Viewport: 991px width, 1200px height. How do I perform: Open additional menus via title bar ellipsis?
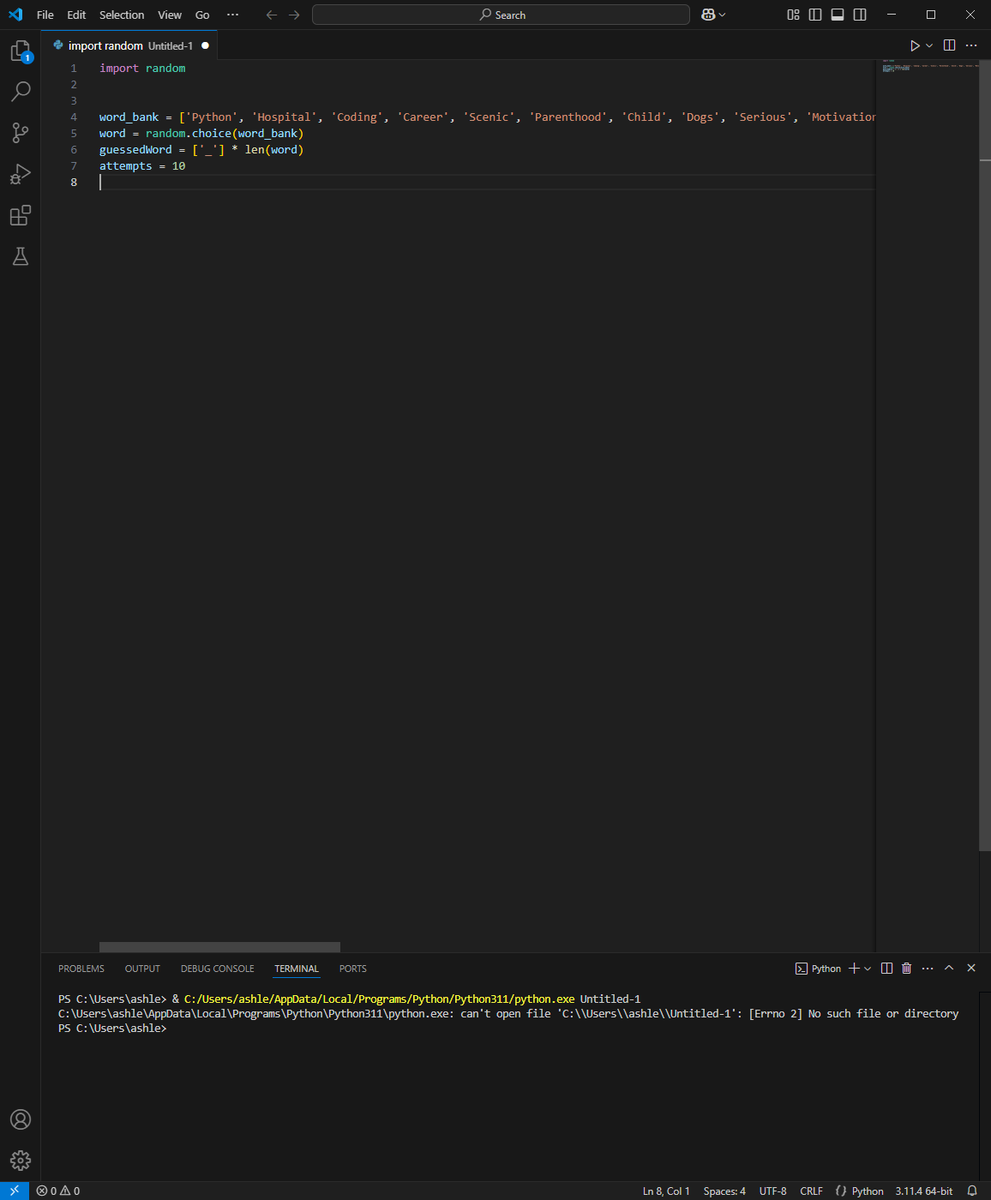tap(233, 15)
